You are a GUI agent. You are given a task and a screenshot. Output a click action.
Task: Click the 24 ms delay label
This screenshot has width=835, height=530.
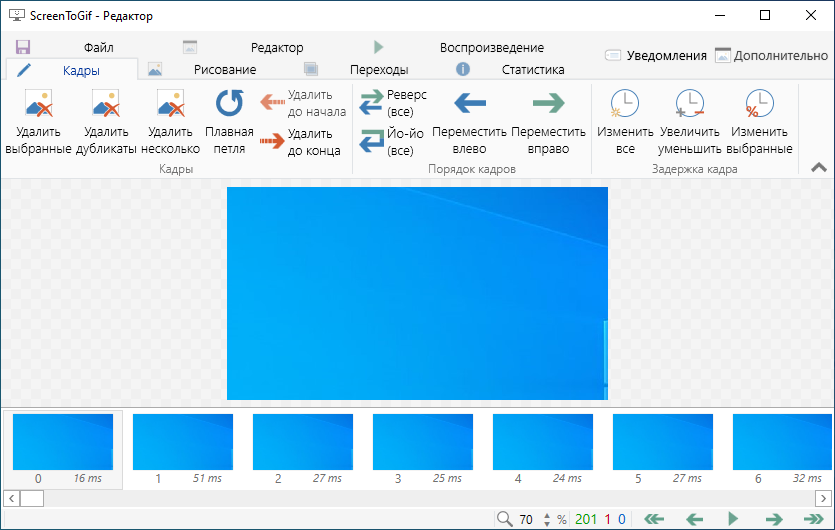[x=567, y=478]
